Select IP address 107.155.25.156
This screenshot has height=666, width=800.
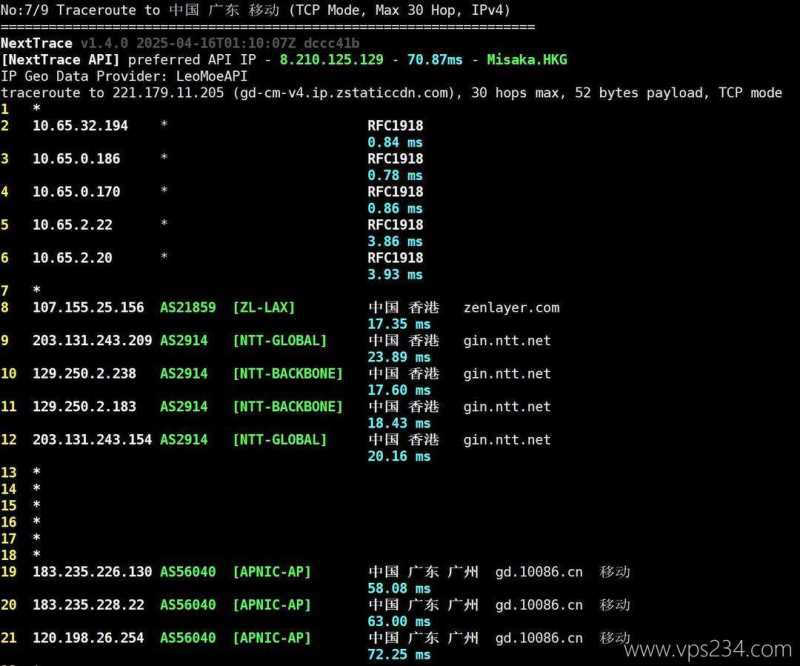88,308
